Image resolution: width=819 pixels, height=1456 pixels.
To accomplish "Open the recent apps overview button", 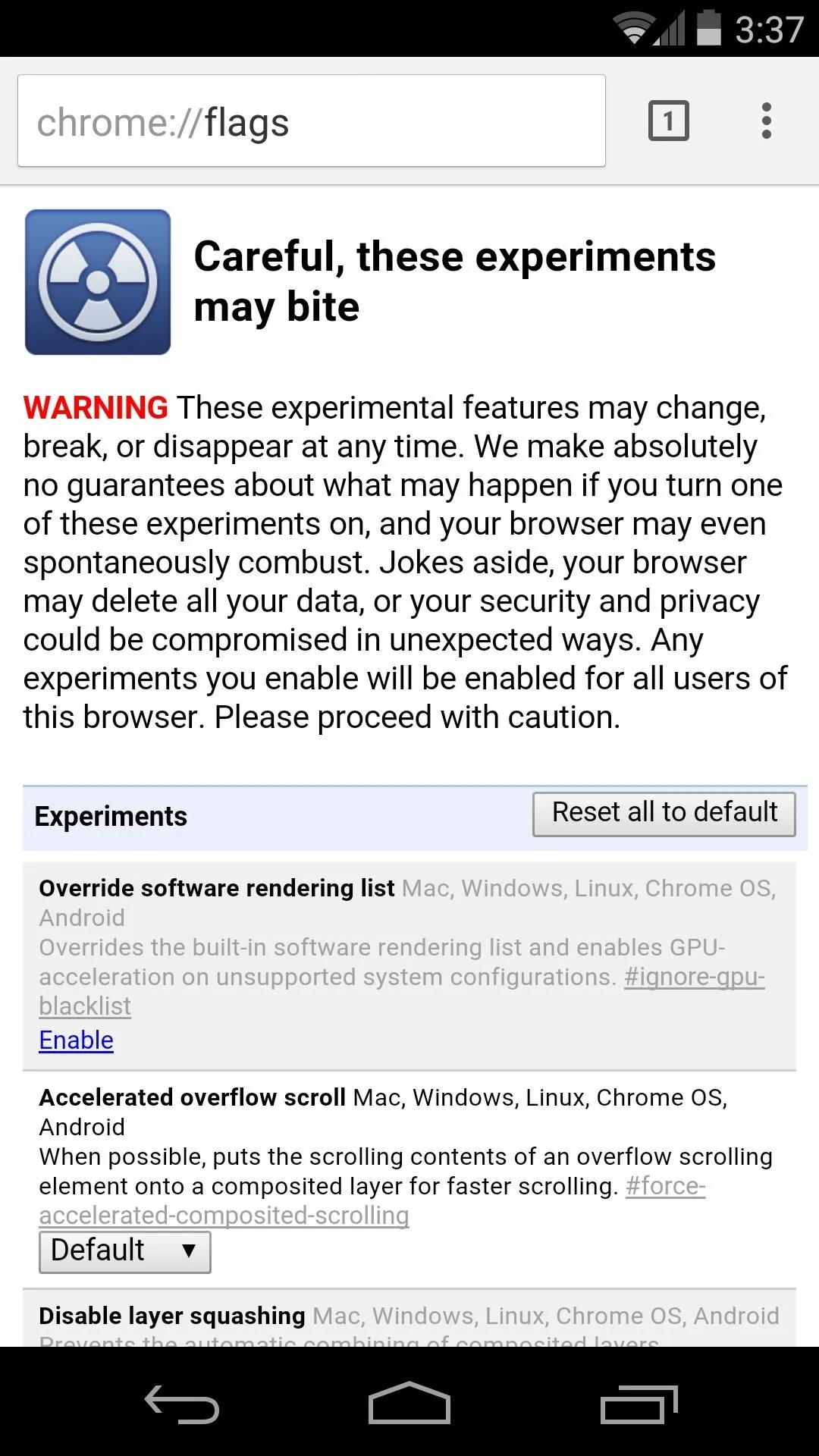I will [639, 1404].
